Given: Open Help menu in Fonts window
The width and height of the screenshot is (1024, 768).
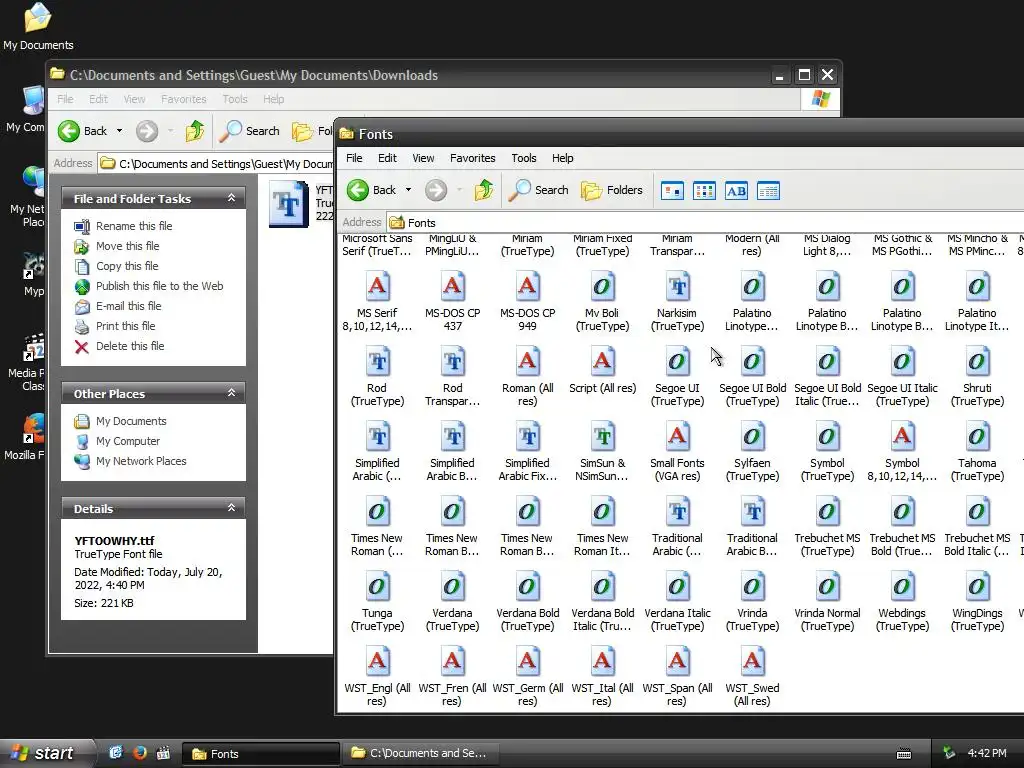Looking at the screenshot, I should [x=562, y=158].
